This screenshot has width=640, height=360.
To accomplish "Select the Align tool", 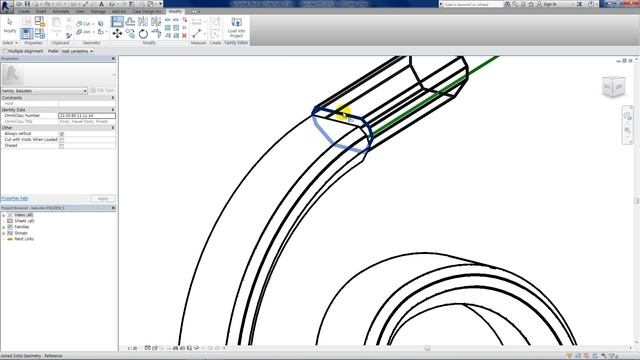I will pyautogui.click(x=118, y=22).
